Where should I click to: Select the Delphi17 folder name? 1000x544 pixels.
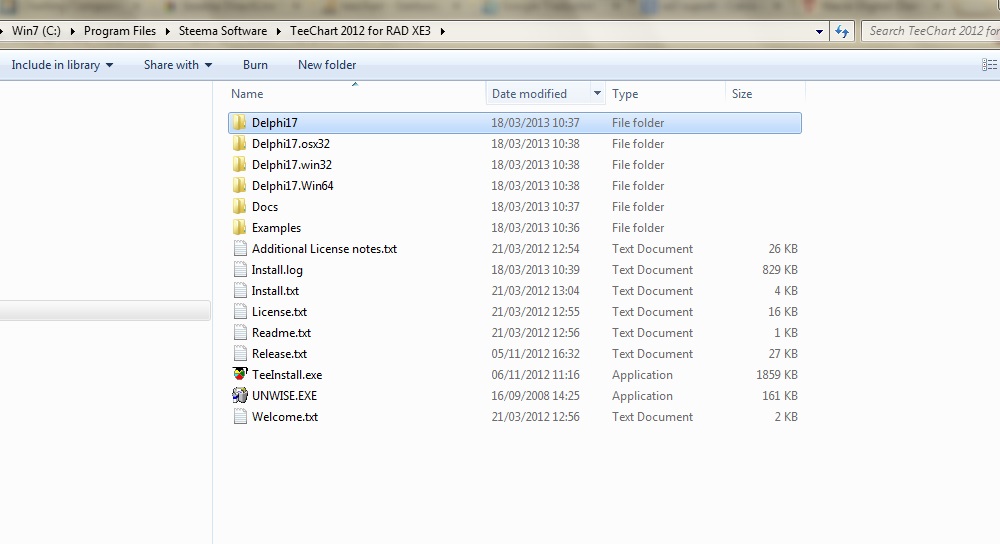pos(275,122)
